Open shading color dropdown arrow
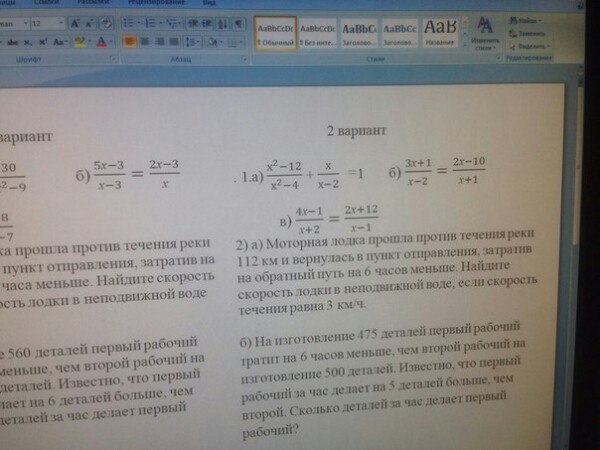Image resolution: width=600 pixels, height=450 pixels. 222,42
